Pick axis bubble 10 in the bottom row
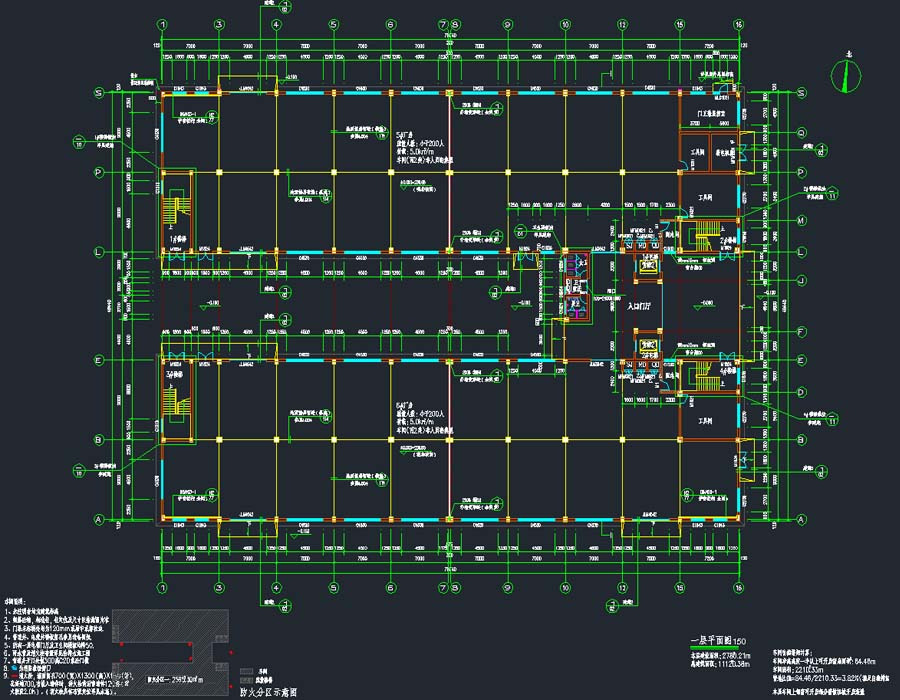This screenshot has width=900, height=700. coord(565,588)
